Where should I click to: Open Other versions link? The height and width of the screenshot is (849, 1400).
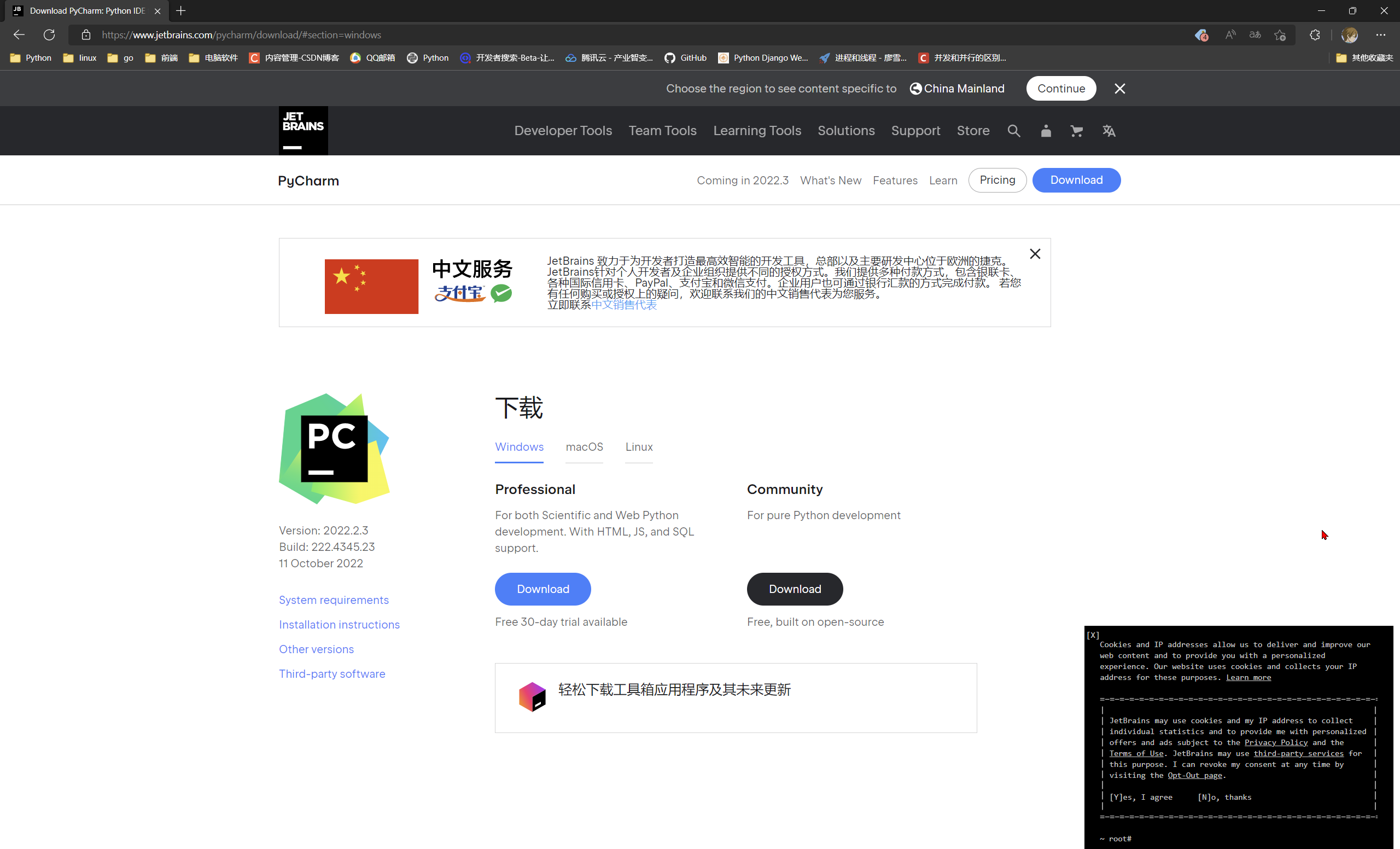pyautogui.click(x=317, y=649)
